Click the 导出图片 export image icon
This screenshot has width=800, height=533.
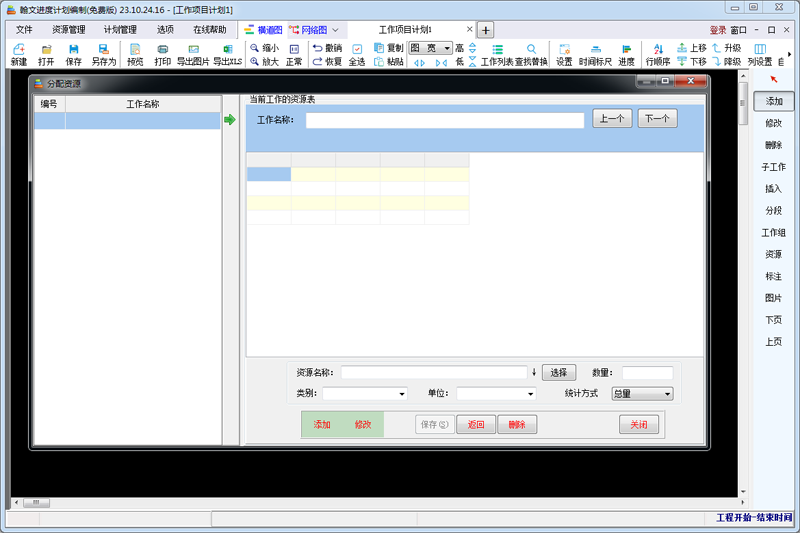(193, 49)
